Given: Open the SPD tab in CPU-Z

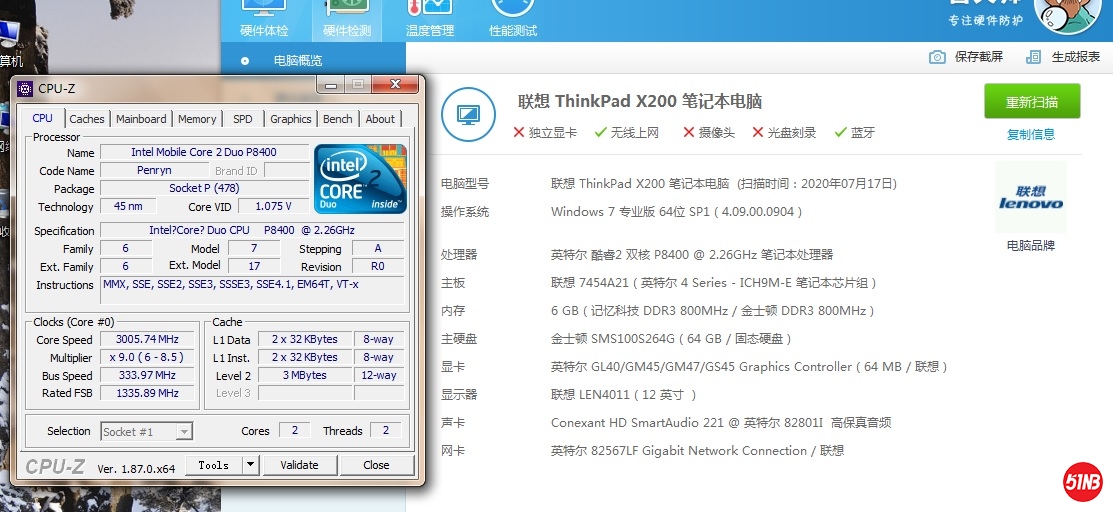Looking at the screenshot, I should click(x=243, y=119).
